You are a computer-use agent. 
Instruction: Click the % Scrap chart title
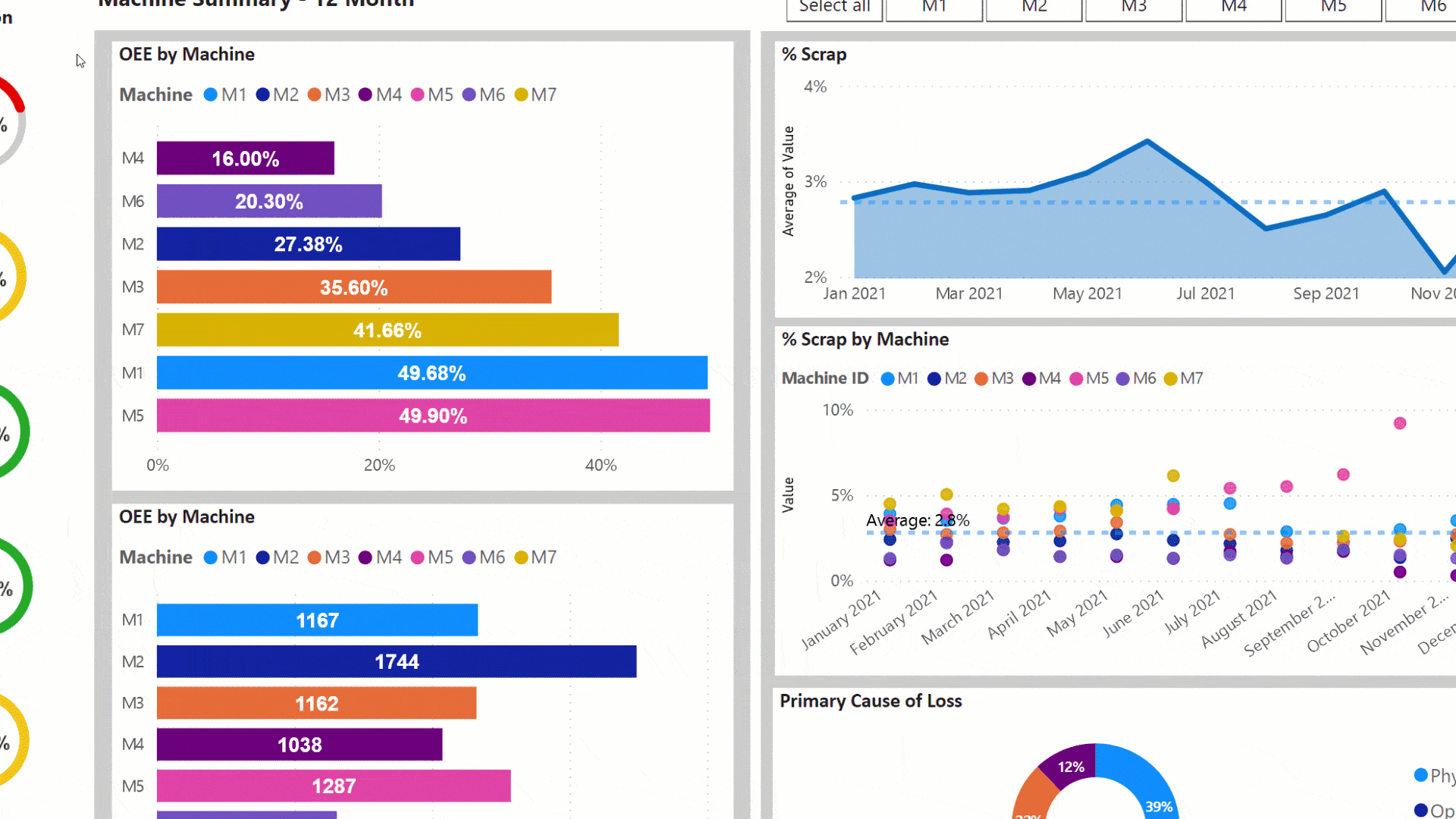(814, 55)
